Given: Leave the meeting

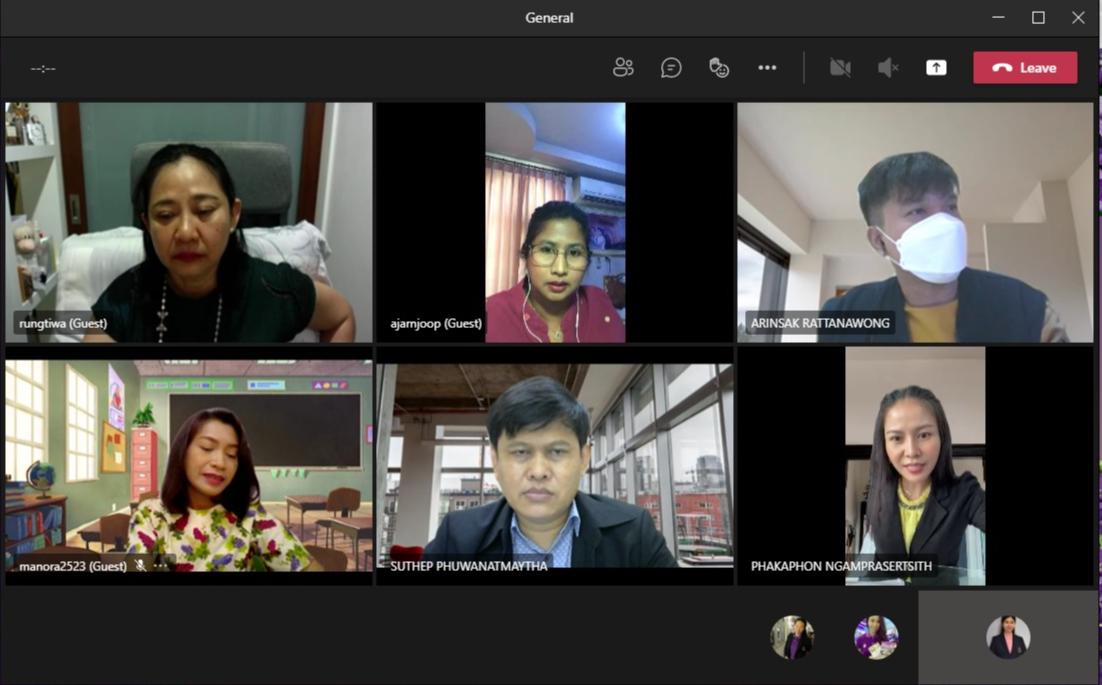Looking at the screenshot, I should point(1025,67).
